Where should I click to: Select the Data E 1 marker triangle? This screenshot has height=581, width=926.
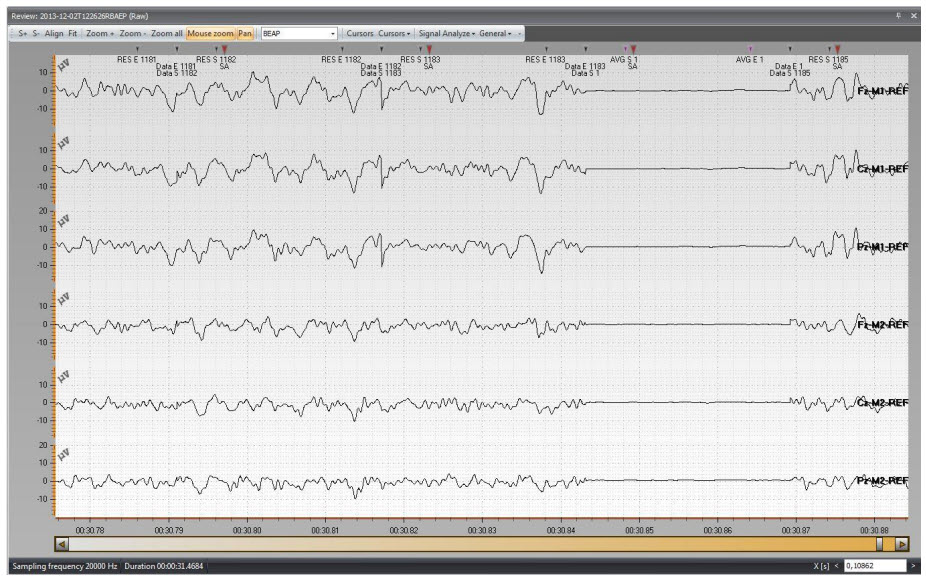[790, 50]
